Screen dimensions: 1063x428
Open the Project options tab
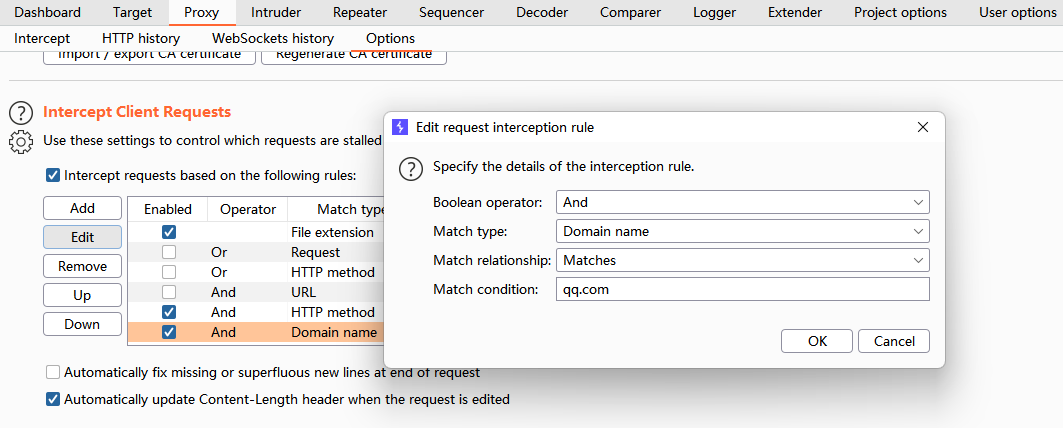[x=900, y=12]
